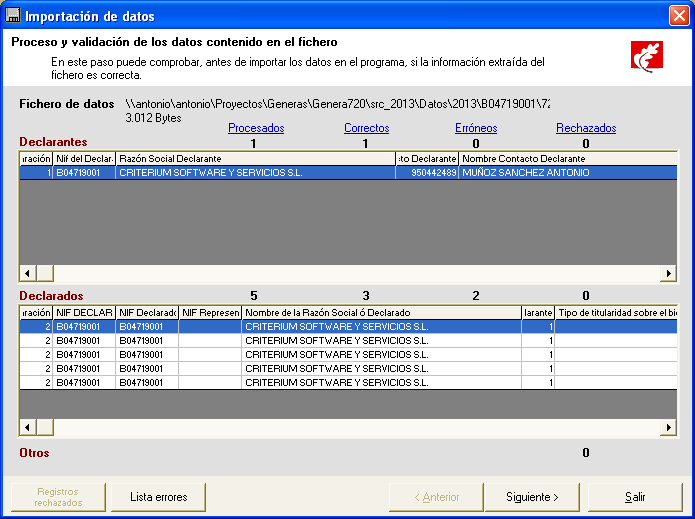Click the NIF DECLAR column header
The image size is (695, 519).
[x=84, y=312]
